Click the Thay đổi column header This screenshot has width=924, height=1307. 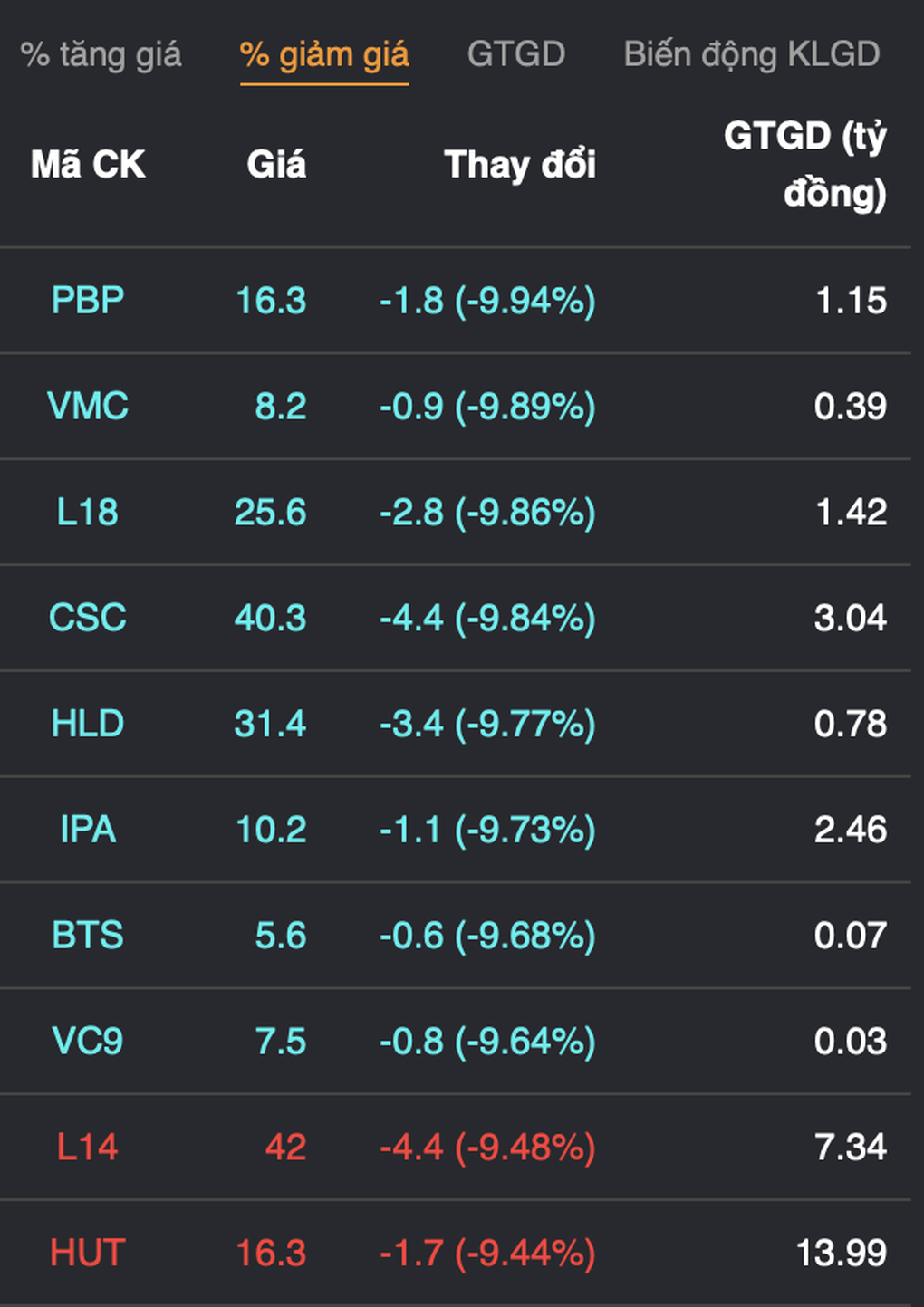pyautogui.click(x=519, y=165)
